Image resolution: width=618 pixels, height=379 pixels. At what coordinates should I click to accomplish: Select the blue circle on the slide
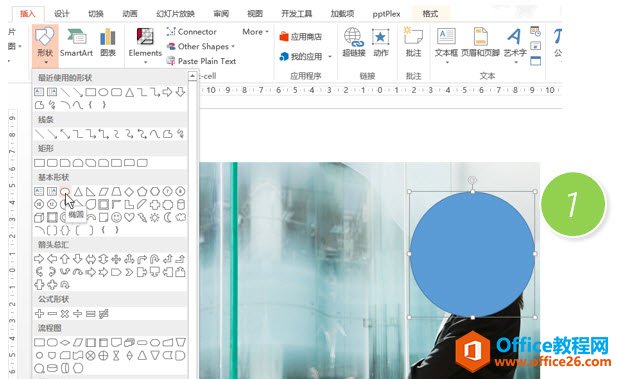pyautogui.click(x=472, y=254)
